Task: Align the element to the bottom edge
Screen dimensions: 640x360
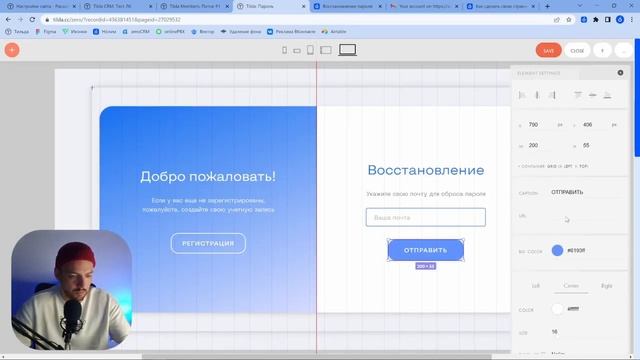Action: tap(607, 95)
